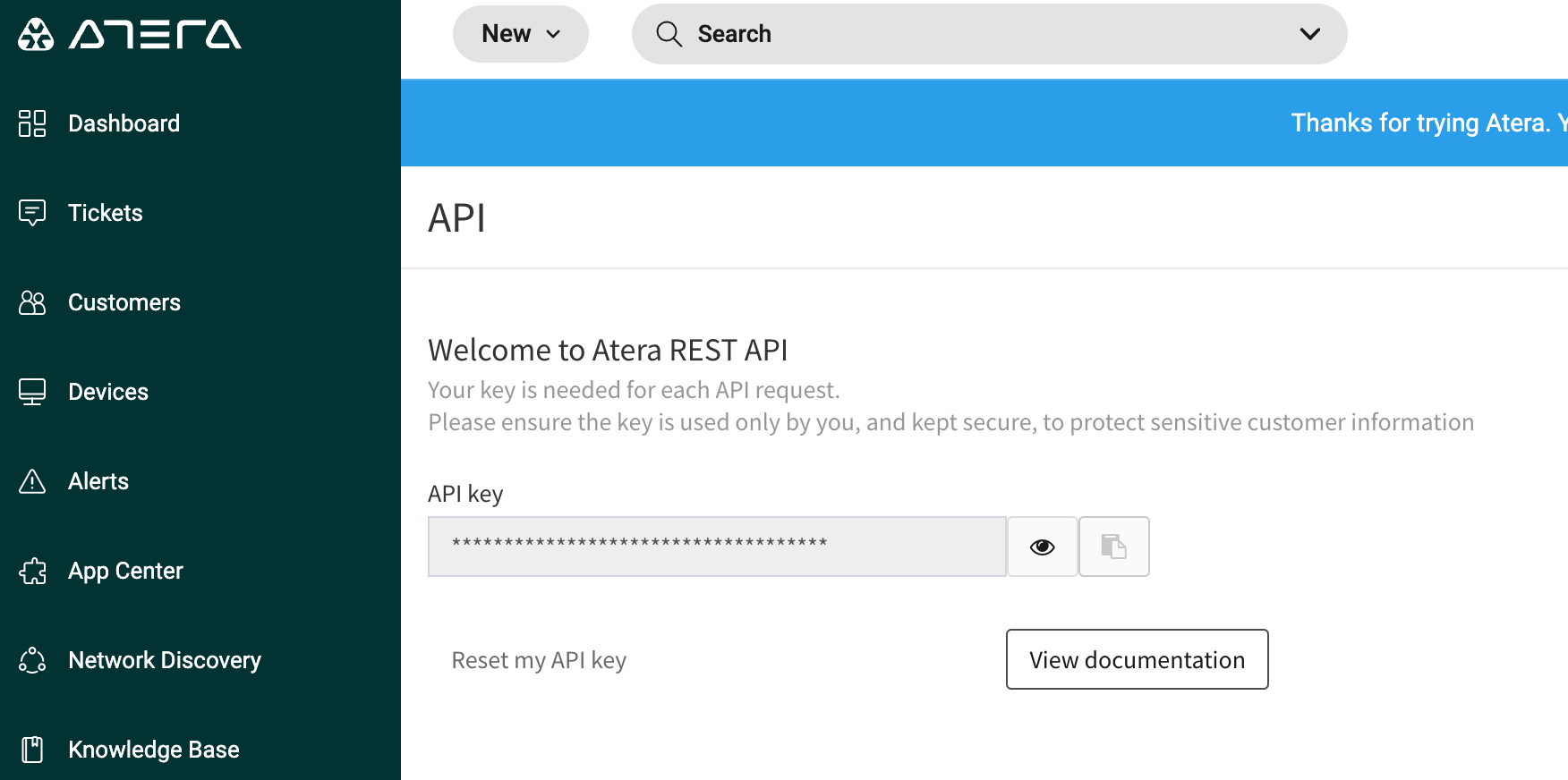Click the 'Welcome to Atera REST API' heading
The width and height of the screenshot is (1568, 780).
(x=608, y=350)
